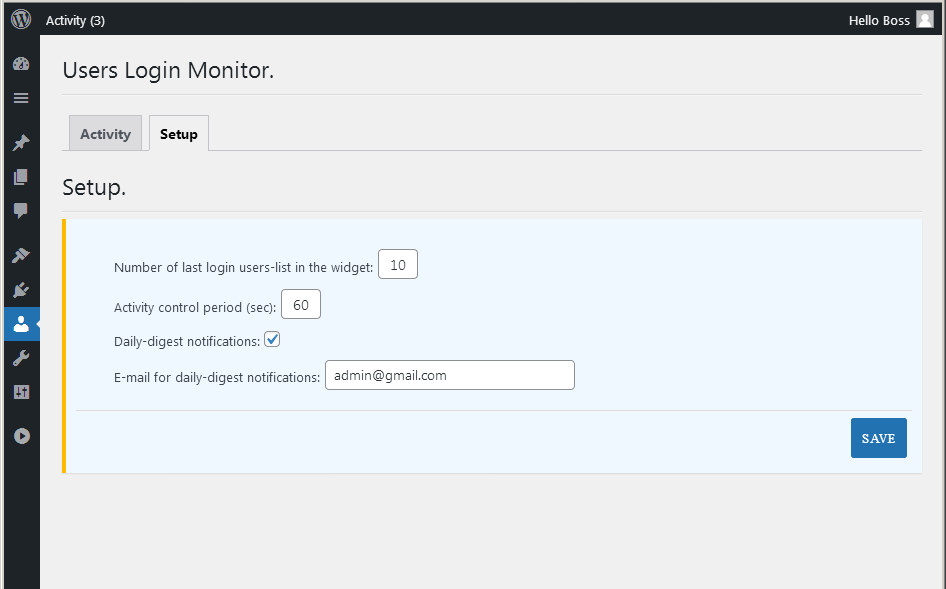The height and width of the screenshot is (589, 946).
Task: Open the WordPress Dashboard icon
Action: pos(21,63)
